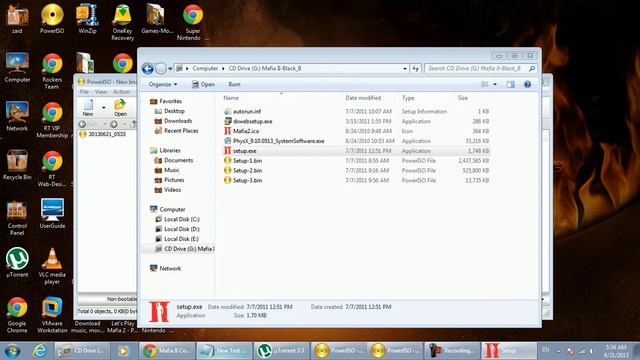This screenshot has width=640, height=360.
Task: Open Internet Explorer from the taskbar
Action: click(x=40, y=351)
